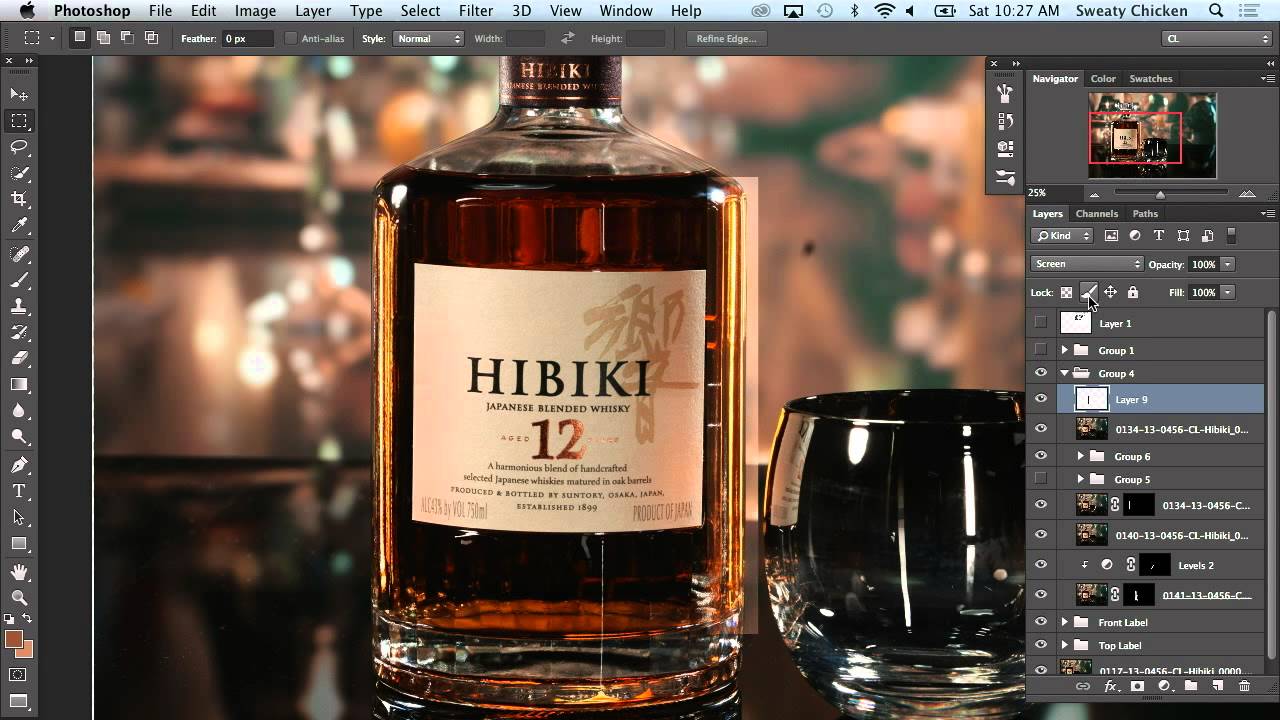Image resolution: width=1280 pixels, height=720 pixels.
Task: Select the Gradient tool
Action: pos(19,384)
